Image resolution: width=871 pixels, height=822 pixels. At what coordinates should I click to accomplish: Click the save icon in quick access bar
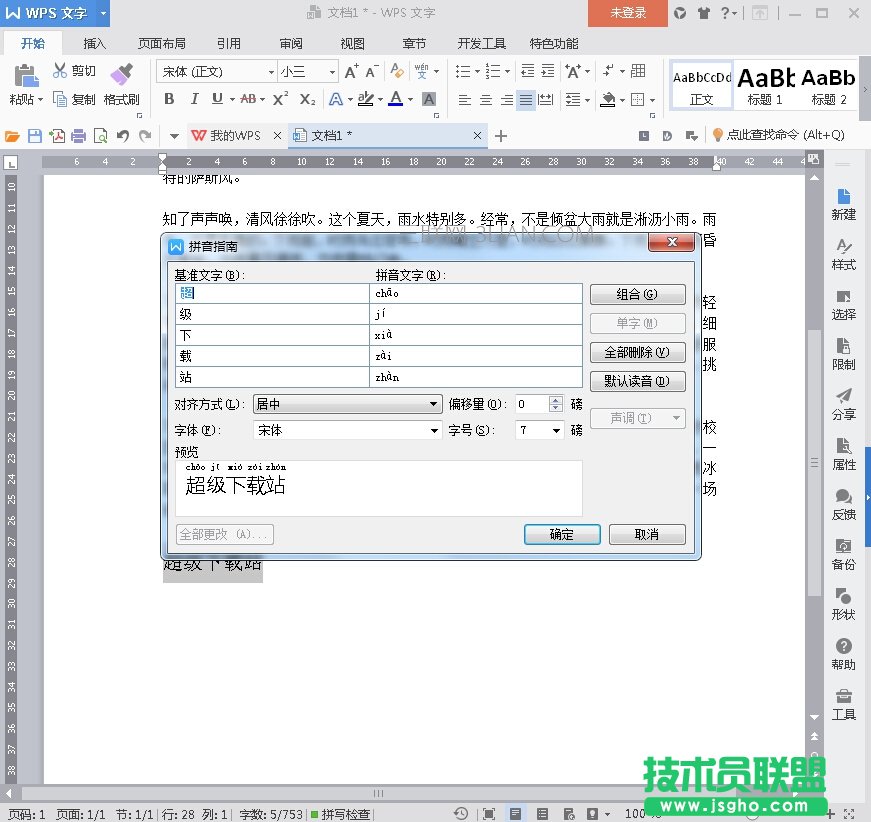(35, 136)
